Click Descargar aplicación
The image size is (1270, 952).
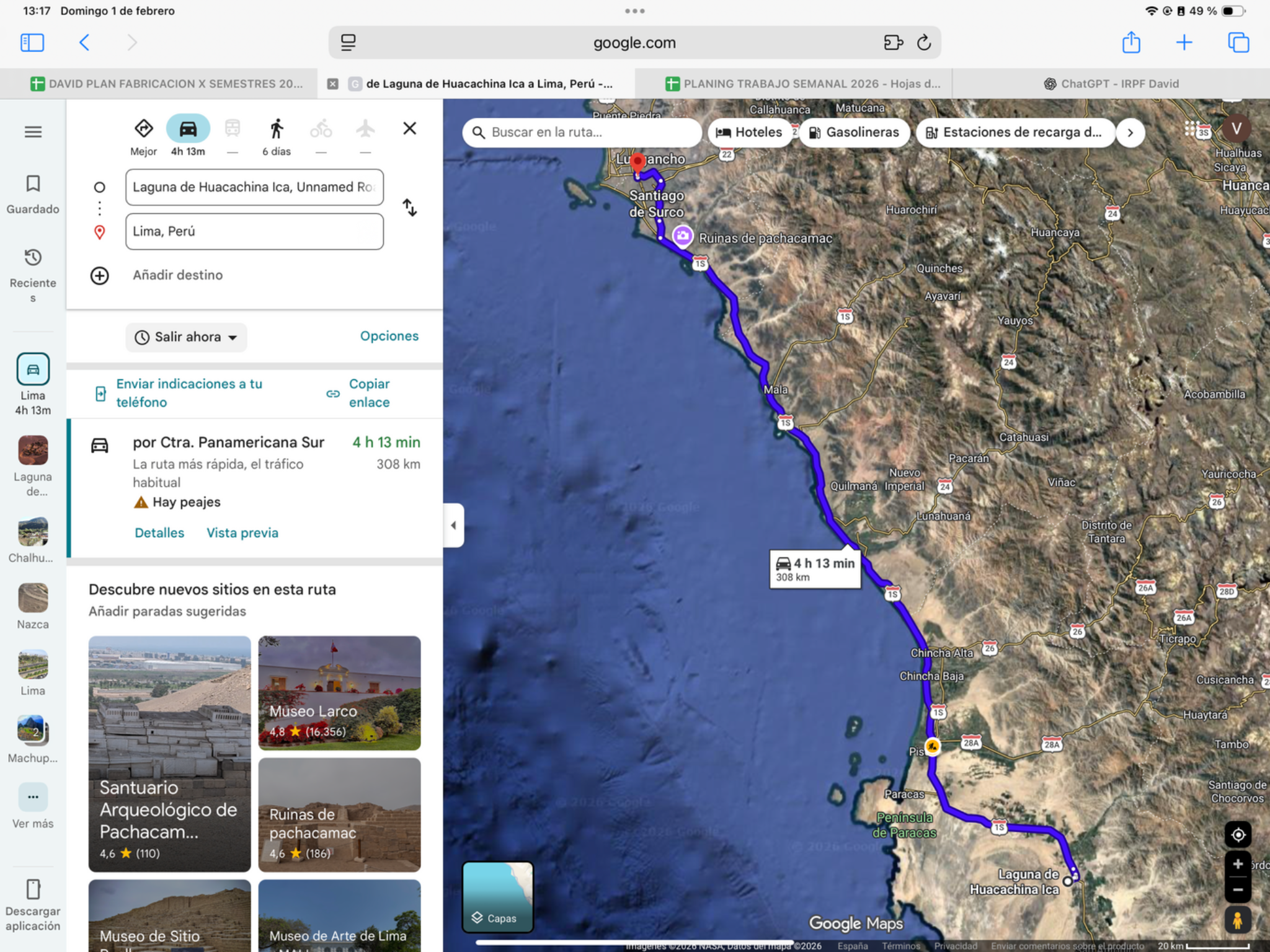click(x=33, y=905)
